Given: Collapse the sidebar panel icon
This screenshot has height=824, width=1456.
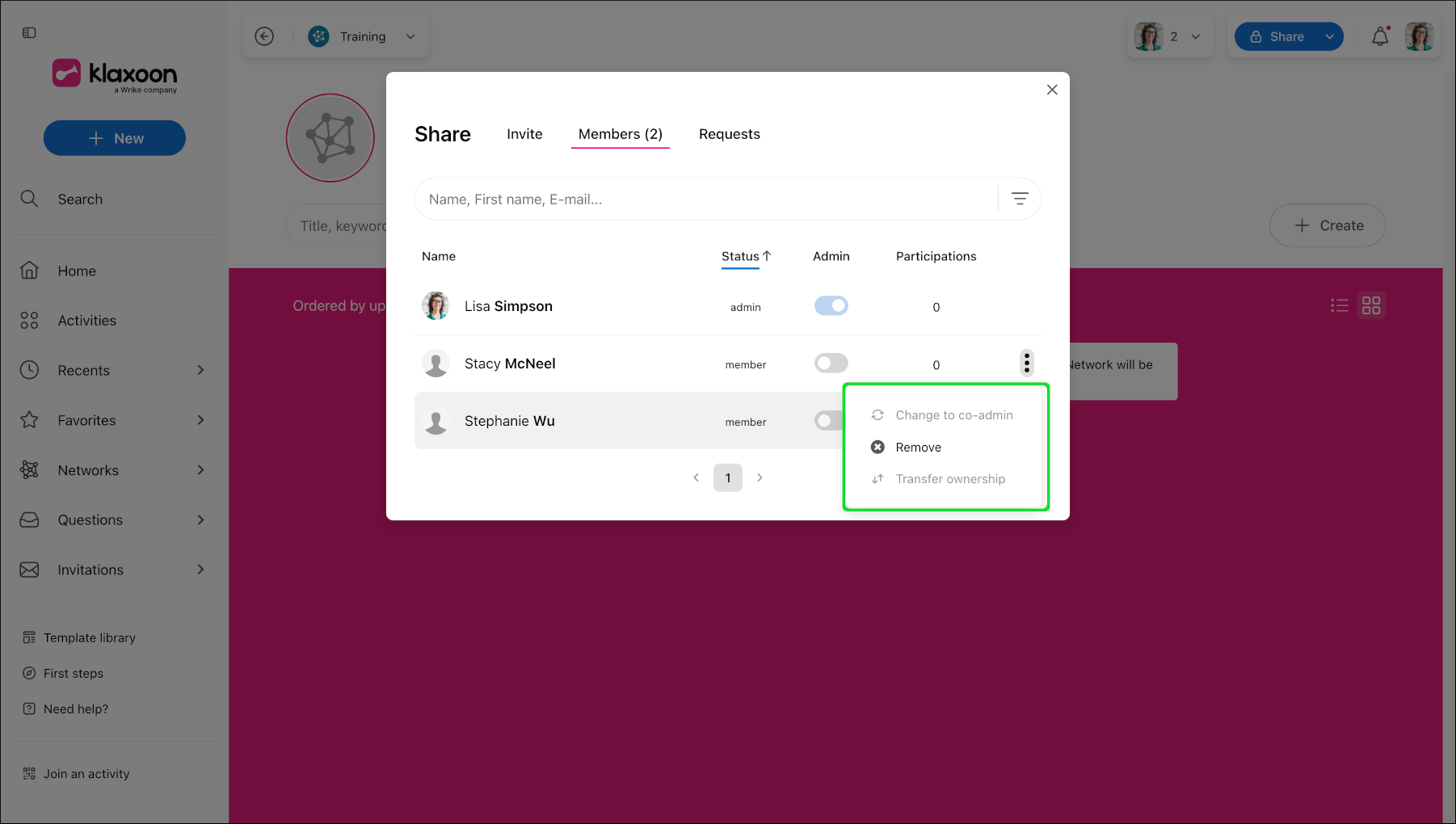Looking at the screenshot, I should tap(29, 33).
